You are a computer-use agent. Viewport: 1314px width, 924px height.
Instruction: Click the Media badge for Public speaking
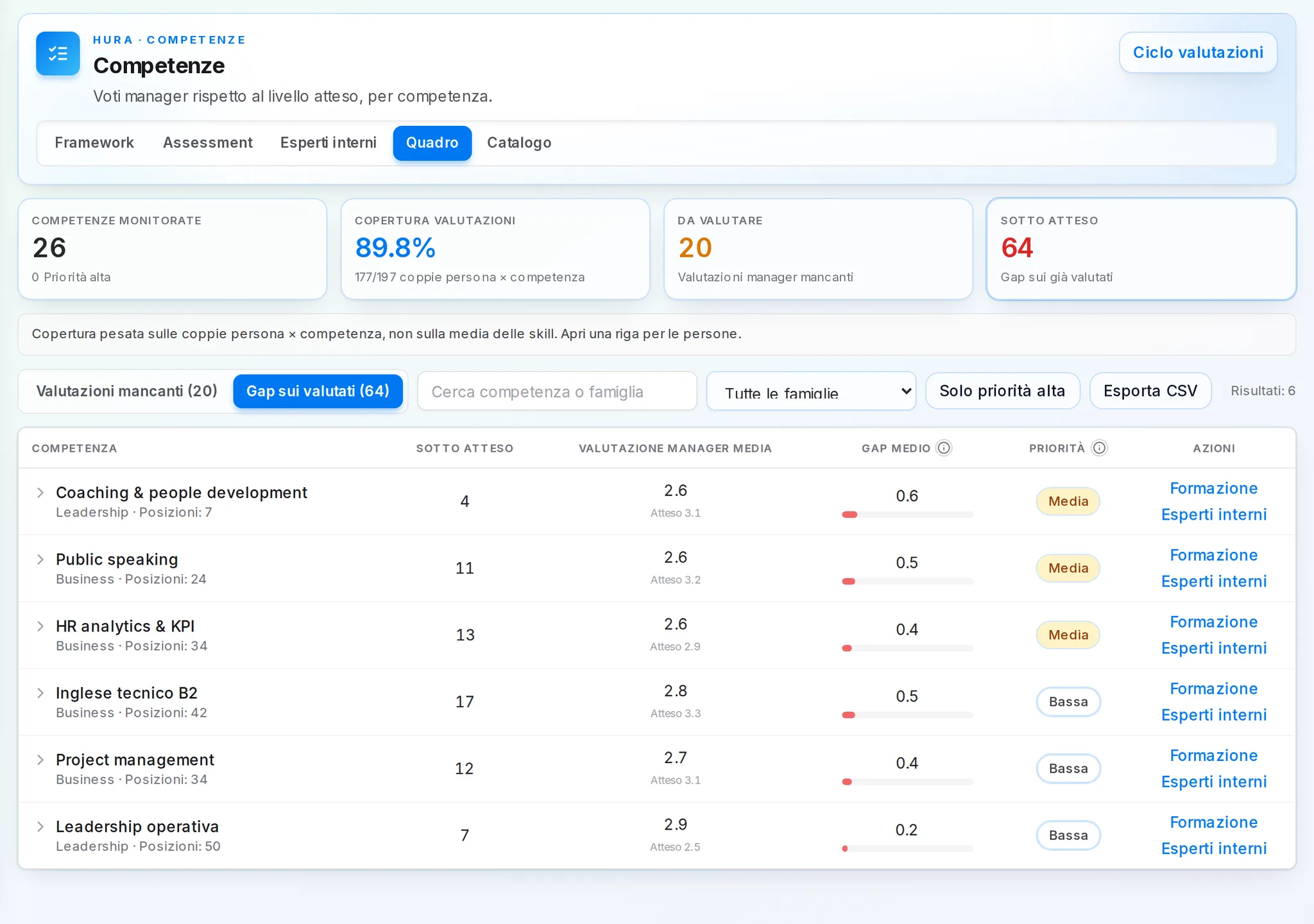coord(1068,568)
